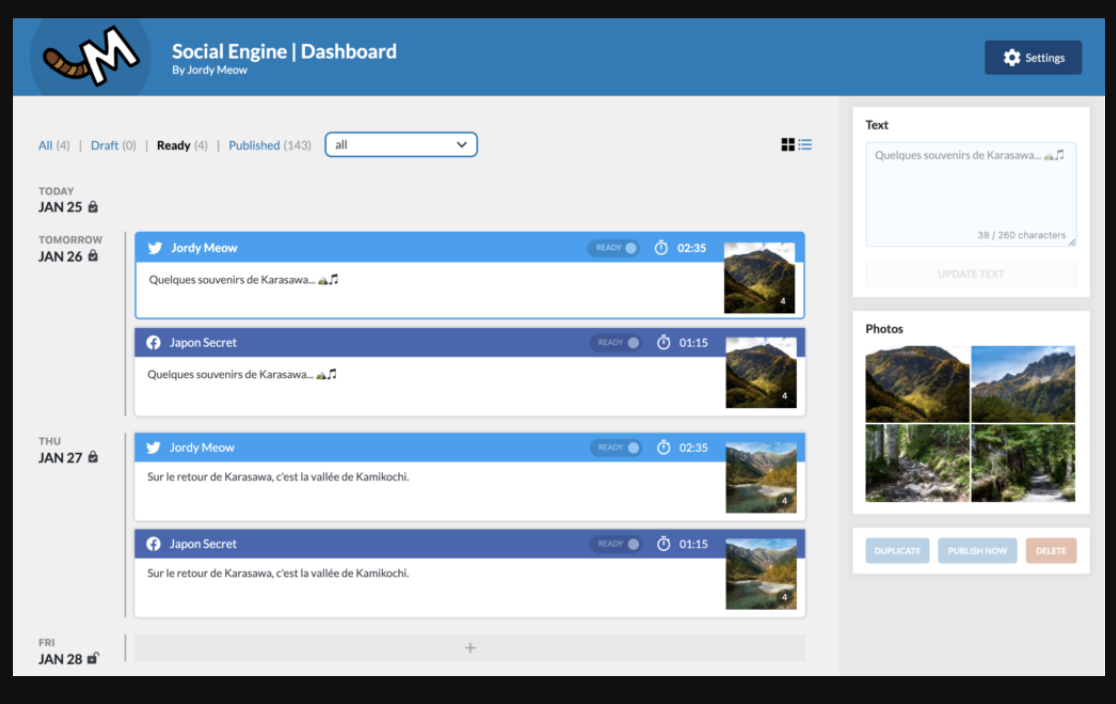Open the forest trail photo in Photos panel
Screen dimensions: 1116x704
[1023, 463]
